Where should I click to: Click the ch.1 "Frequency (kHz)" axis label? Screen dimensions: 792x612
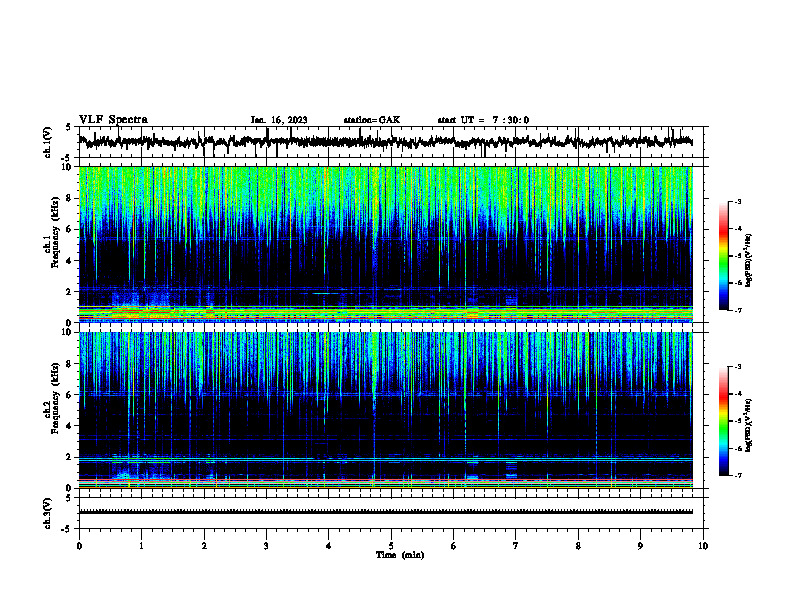click(55, 233)
